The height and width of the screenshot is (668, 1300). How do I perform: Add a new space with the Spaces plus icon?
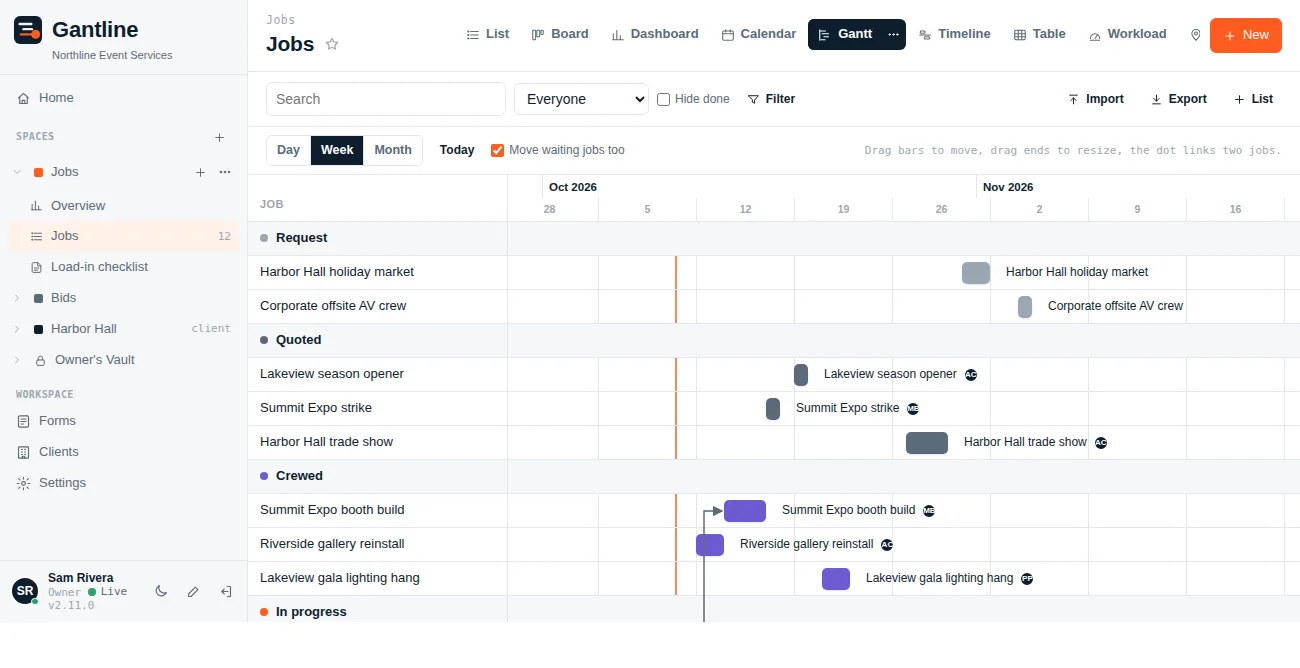(x=220, y=137)
